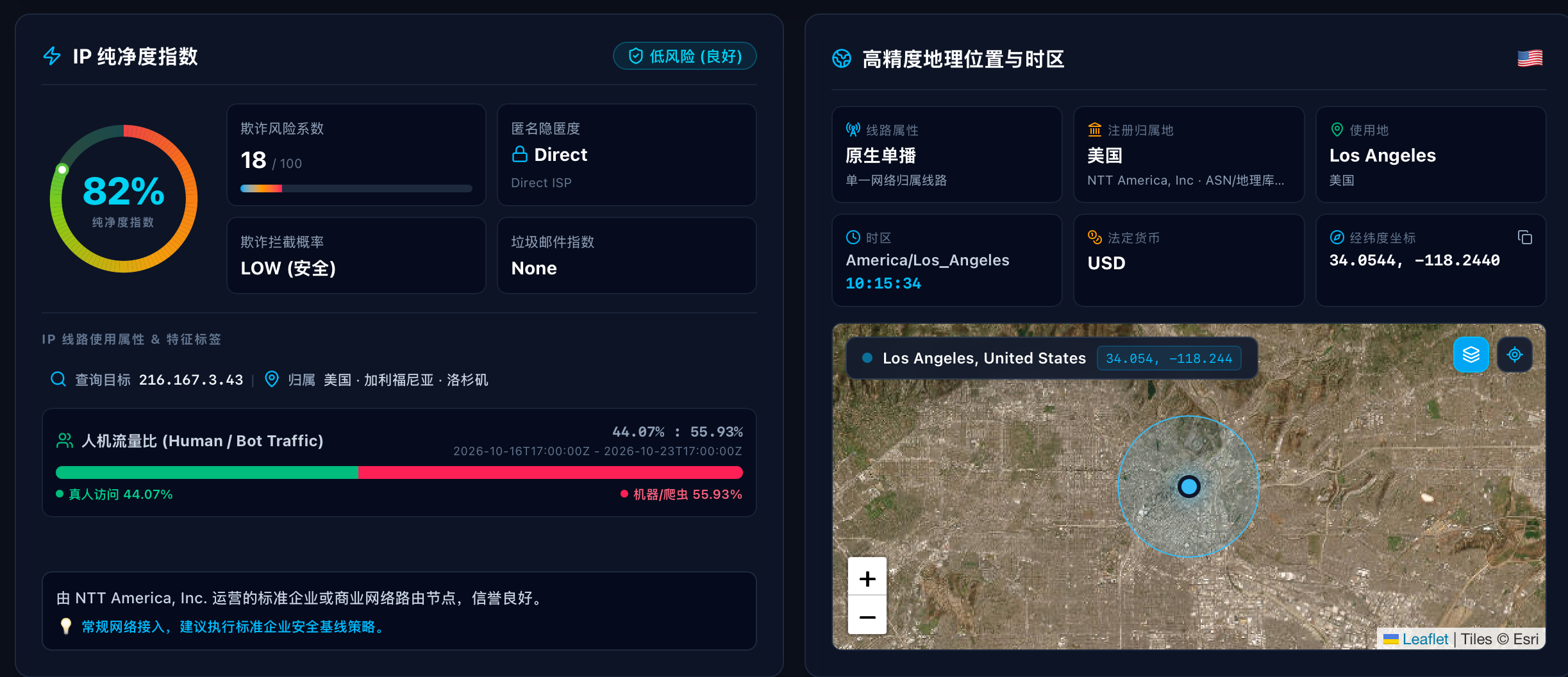Screen dimensions: 1568x677
Task: Click the LOW (安全) fraud interception value
Action: point(288,268)
